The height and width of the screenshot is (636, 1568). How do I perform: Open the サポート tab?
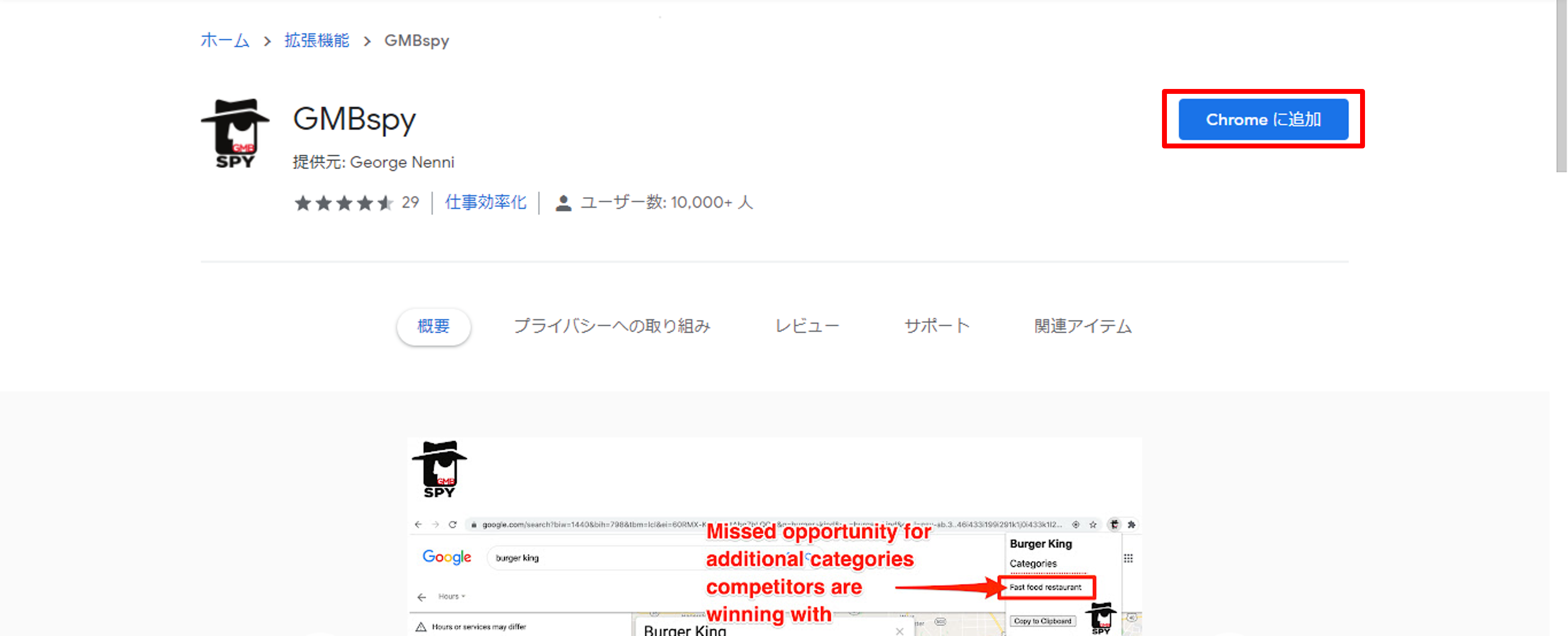(937, 326)
